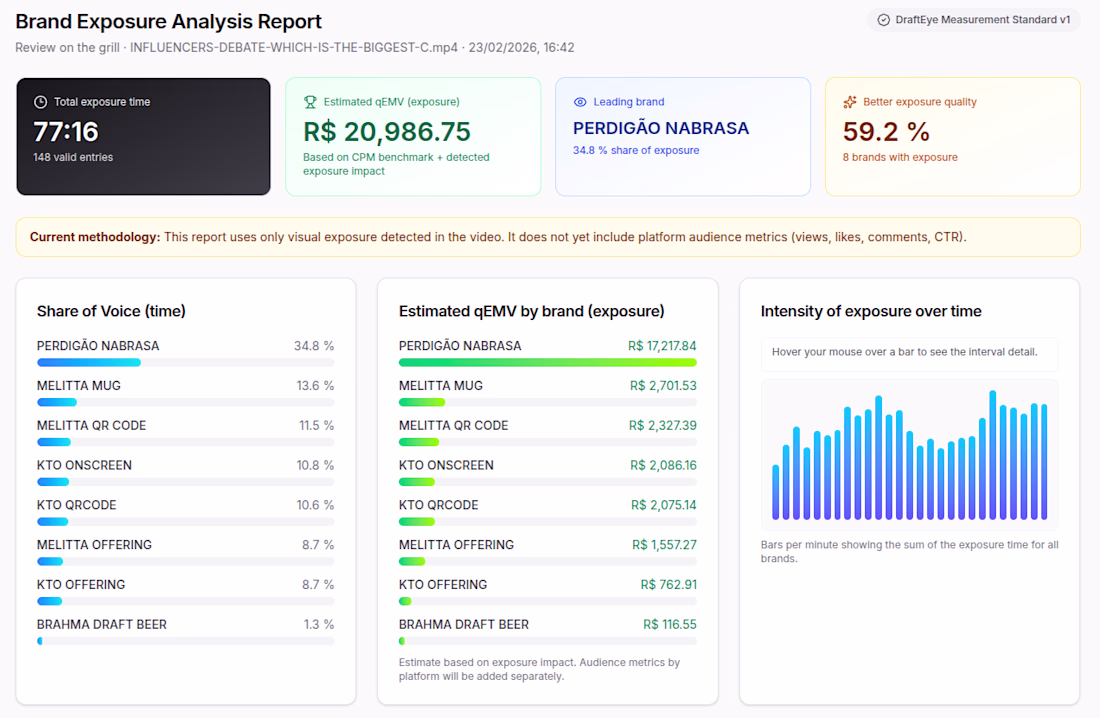Click the first bar of the intensity chart
The image size is (1100, 718).
(x=776, y=492)
